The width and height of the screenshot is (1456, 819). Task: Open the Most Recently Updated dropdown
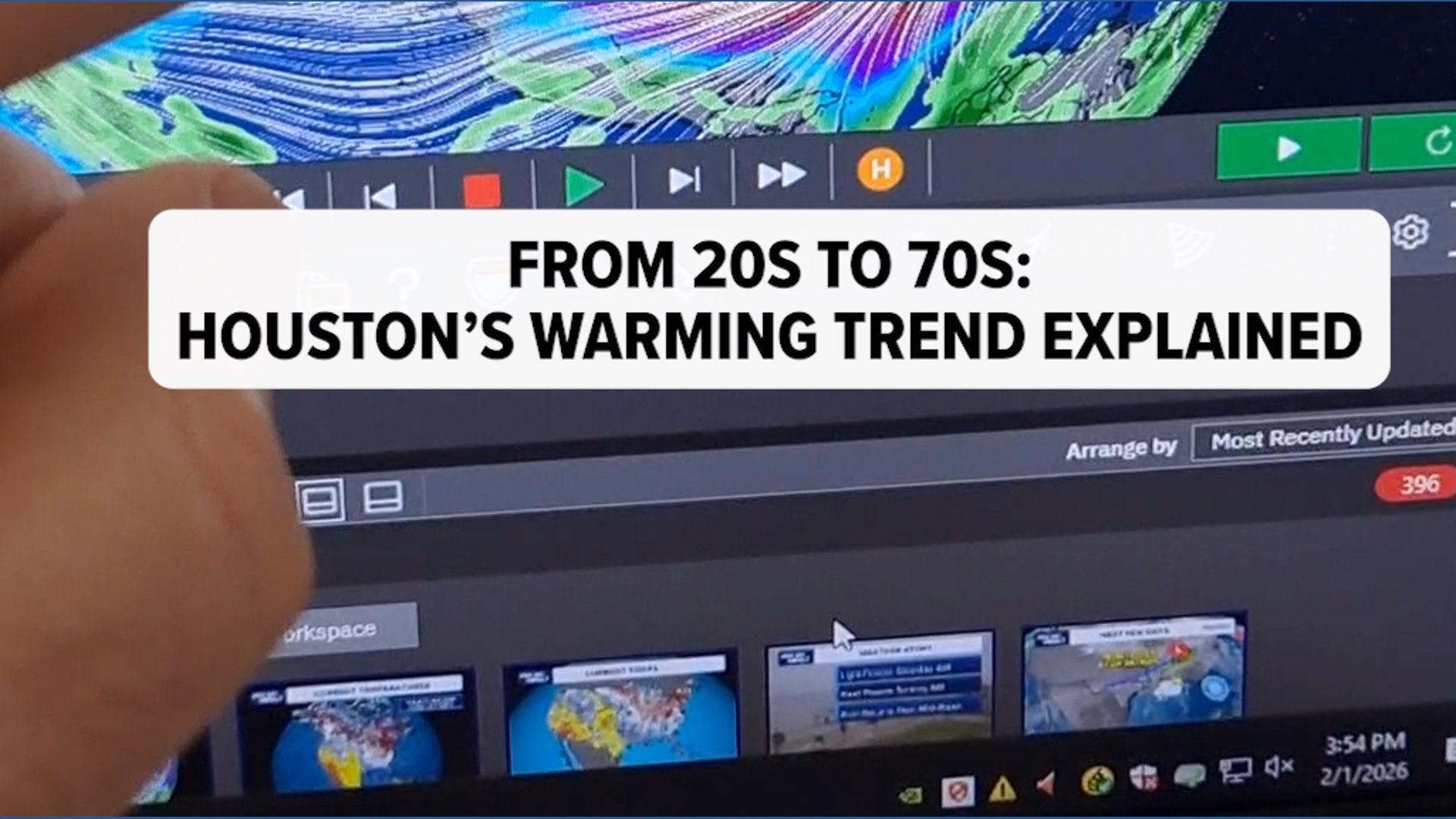click(1324, 437)
